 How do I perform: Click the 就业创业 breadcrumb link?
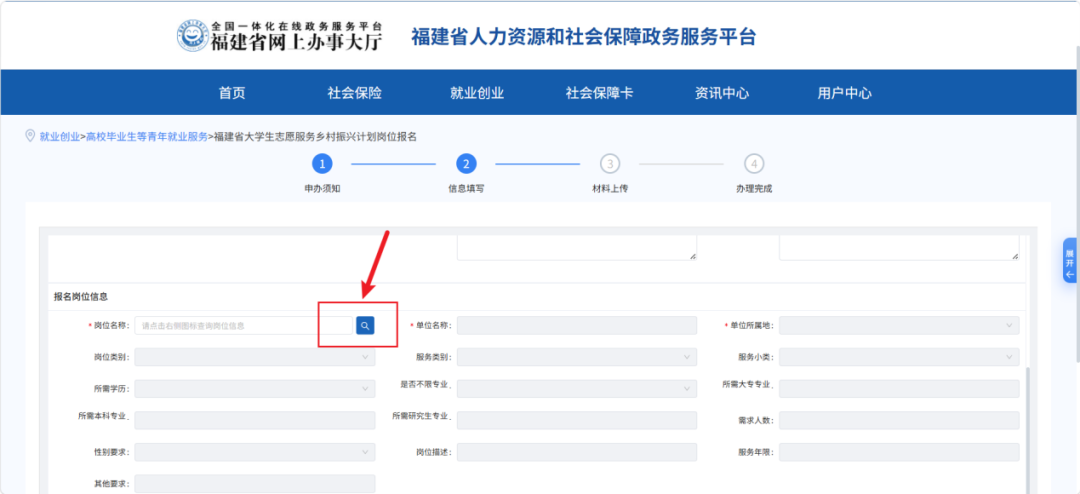60,137
